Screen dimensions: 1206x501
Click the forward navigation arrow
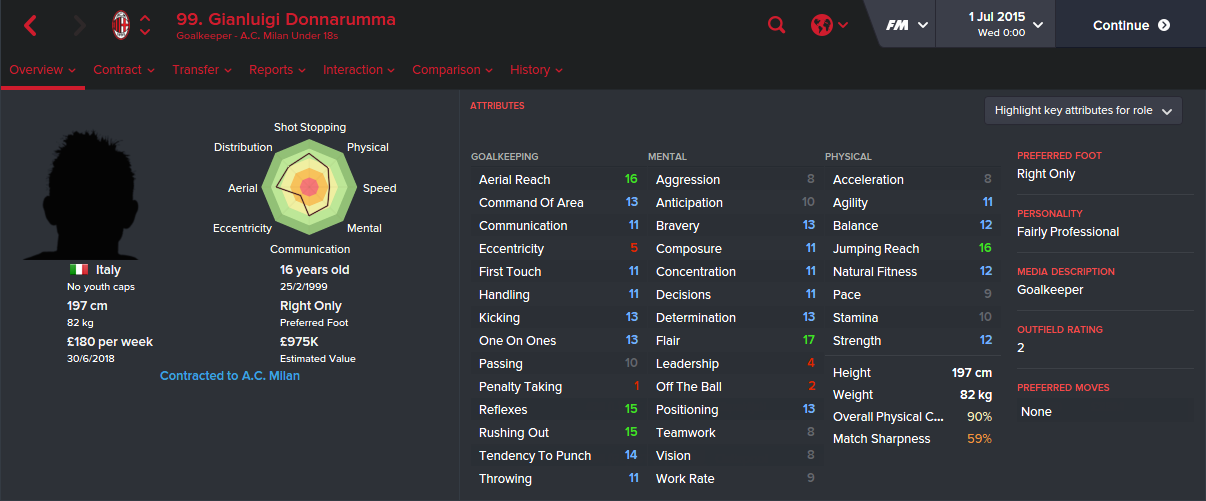click(x=79, y=26)
